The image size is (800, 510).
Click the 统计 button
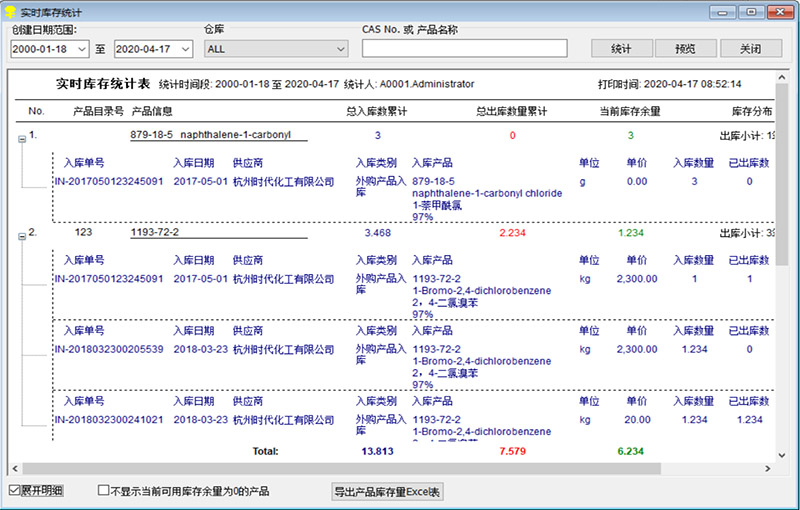[x=620, y=48]
